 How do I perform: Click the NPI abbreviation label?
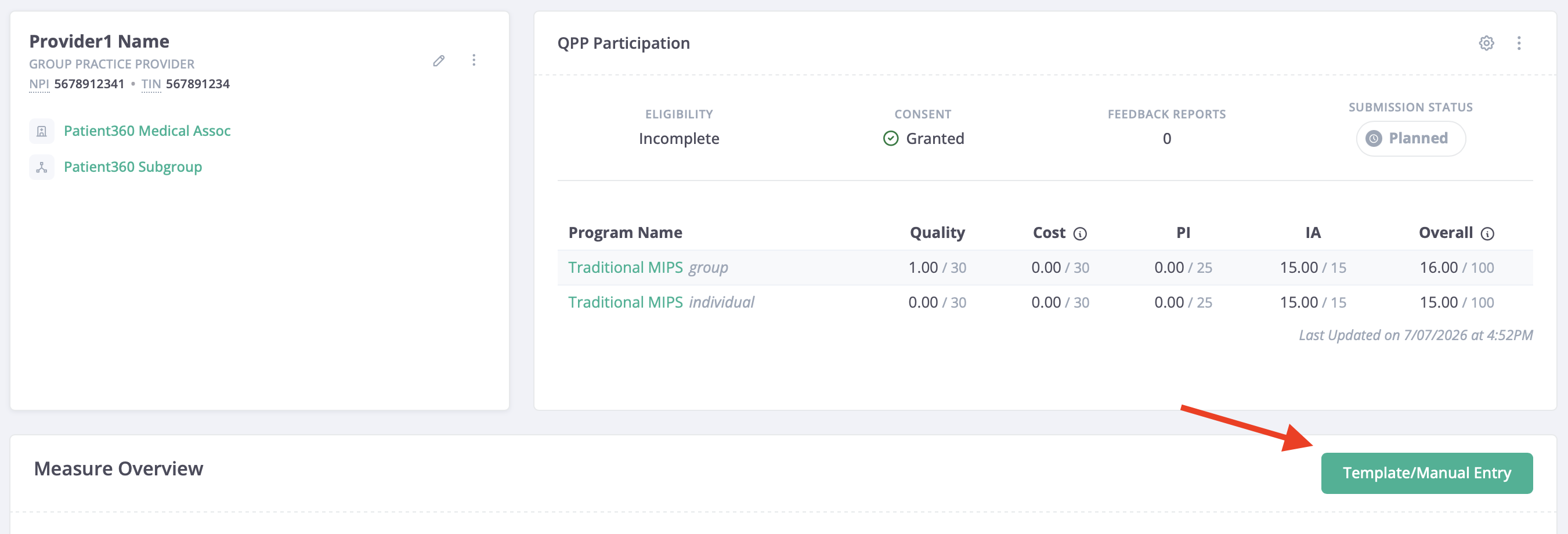click(39, 84)
